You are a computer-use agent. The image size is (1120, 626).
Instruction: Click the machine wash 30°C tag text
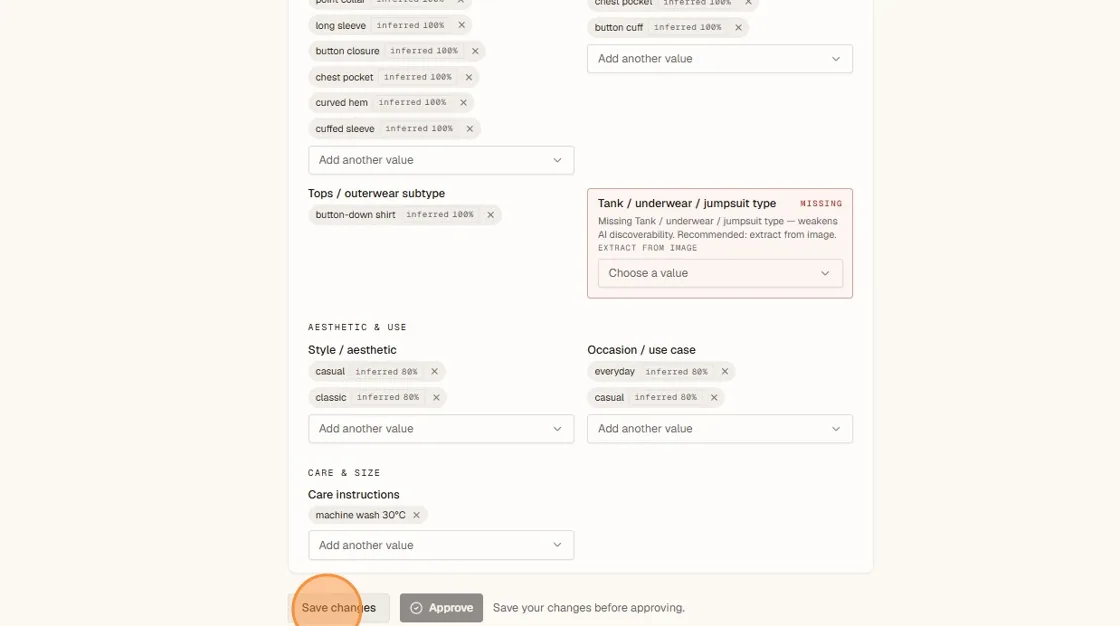[360, 515]
